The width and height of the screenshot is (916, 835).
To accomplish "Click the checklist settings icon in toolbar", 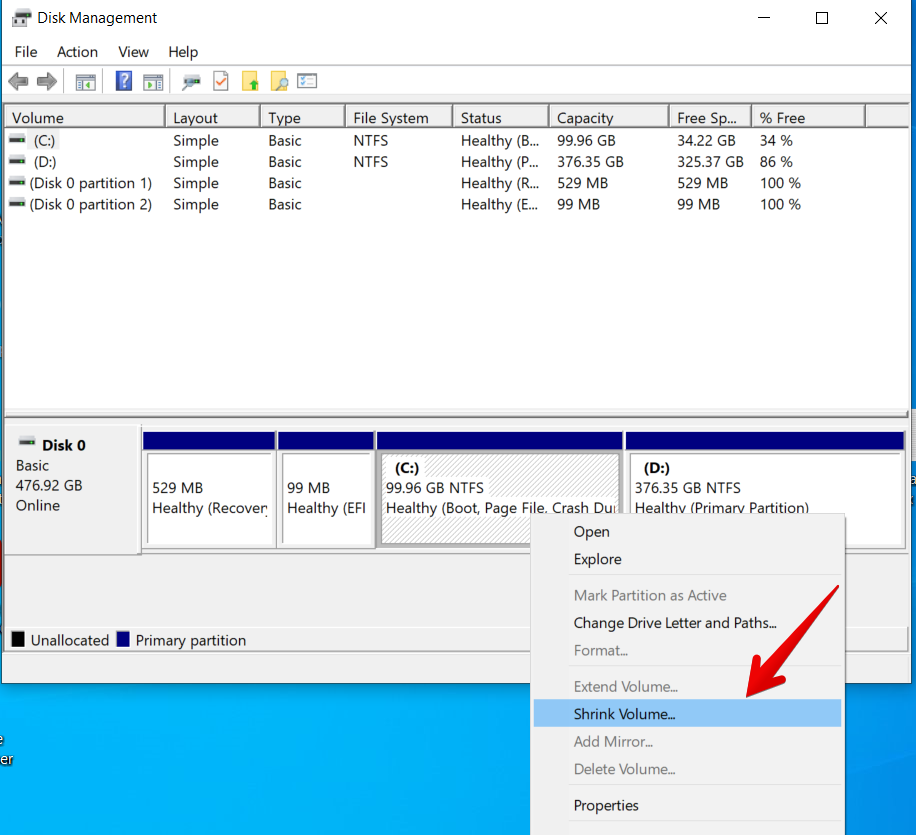I will tap(307, 82).
